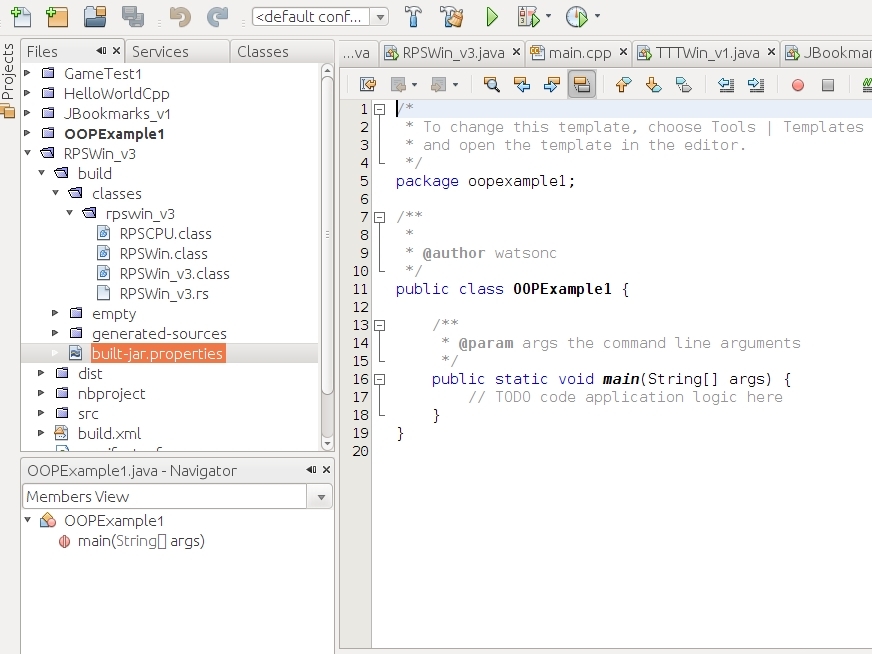This screenshot has height=654, width=872.
Task: Click Toggle Bookmark icon
Action: tap(683, 85)
